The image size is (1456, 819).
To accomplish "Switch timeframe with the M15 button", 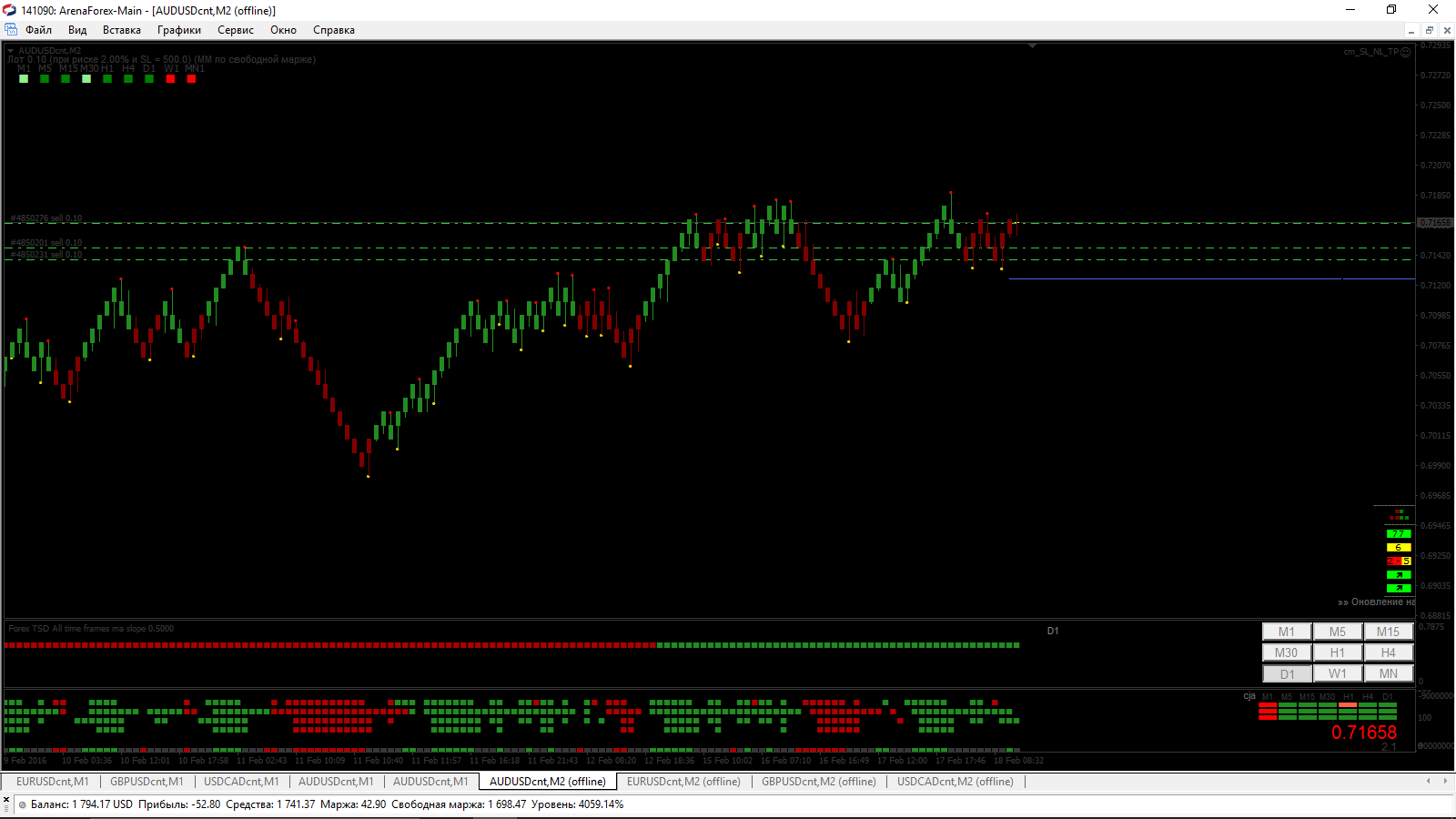I will coord(1389,632).
